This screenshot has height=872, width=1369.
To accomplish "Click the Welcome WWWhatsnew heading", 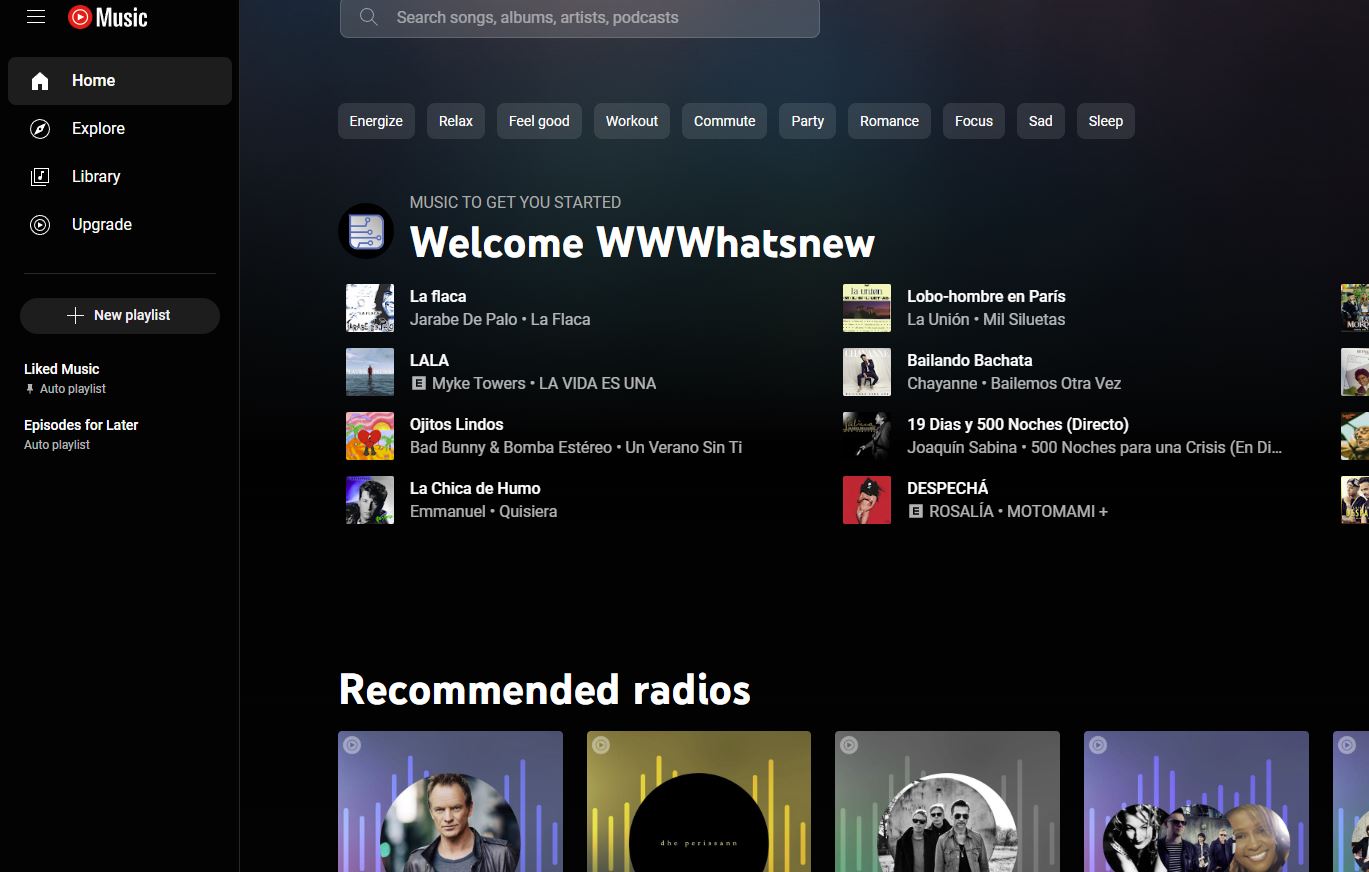I will coord(643,243).
